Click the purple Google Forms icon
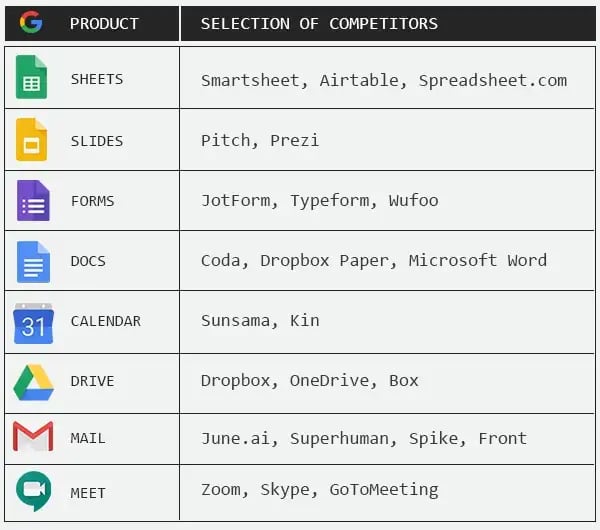 pos(33,201)
